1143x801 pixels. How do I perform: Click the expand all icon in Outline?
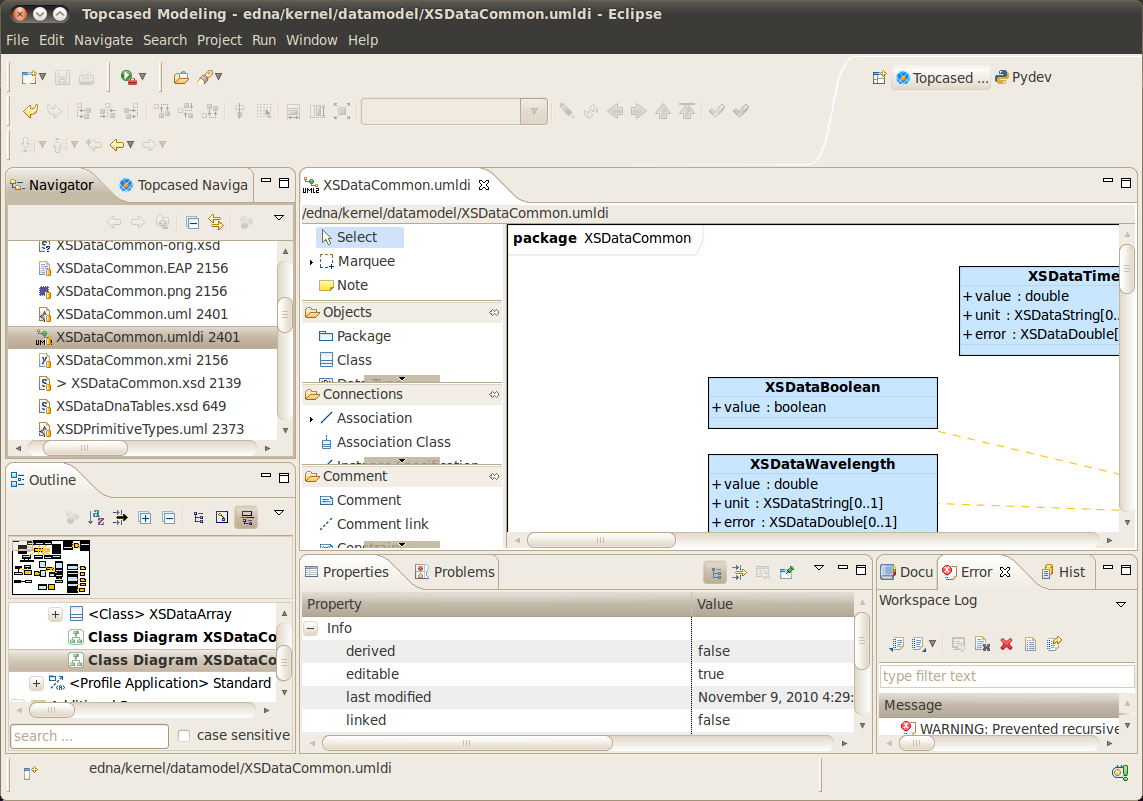[x=145, y=517]
